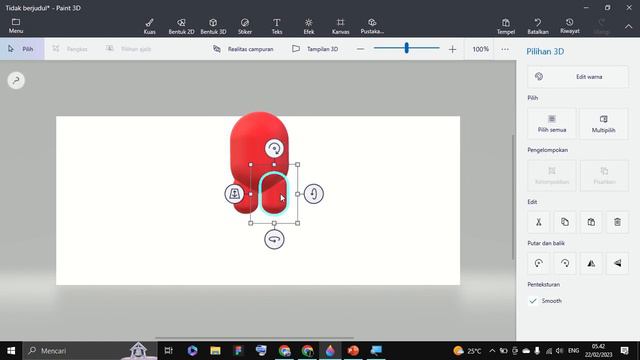Open the three-dots more options menu
Image resolution: width=640 pixels, height=360 pixels.
click(x=505, y=49)
